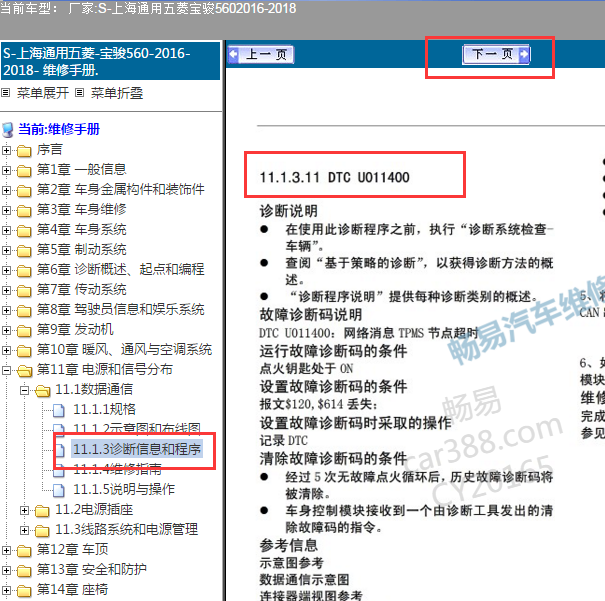The height and width of the screenshot is (601, 605).
Task: Expand 第6章 诊断概述 plus box
Action: click(x=6, y=270)
